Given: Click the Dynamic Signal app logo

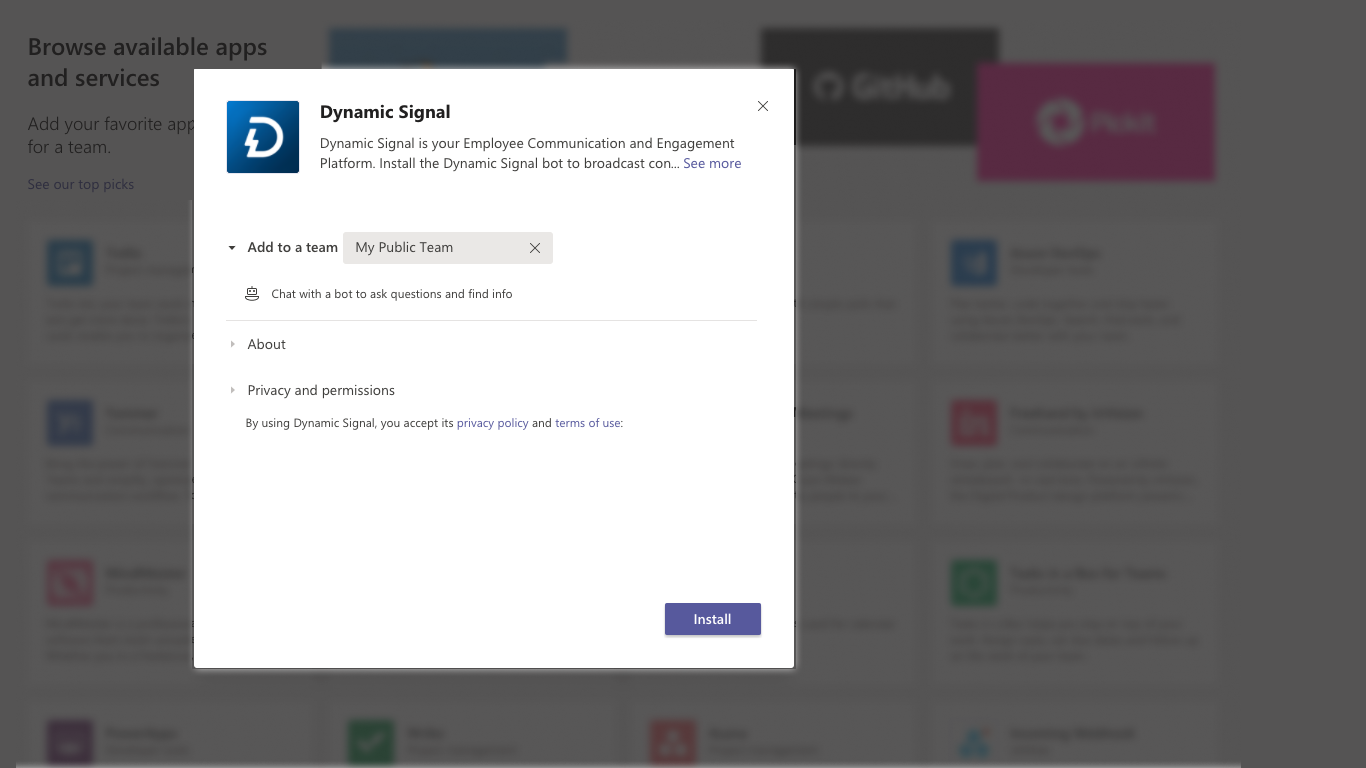Looking at the screenshot, I should [263, 137].
